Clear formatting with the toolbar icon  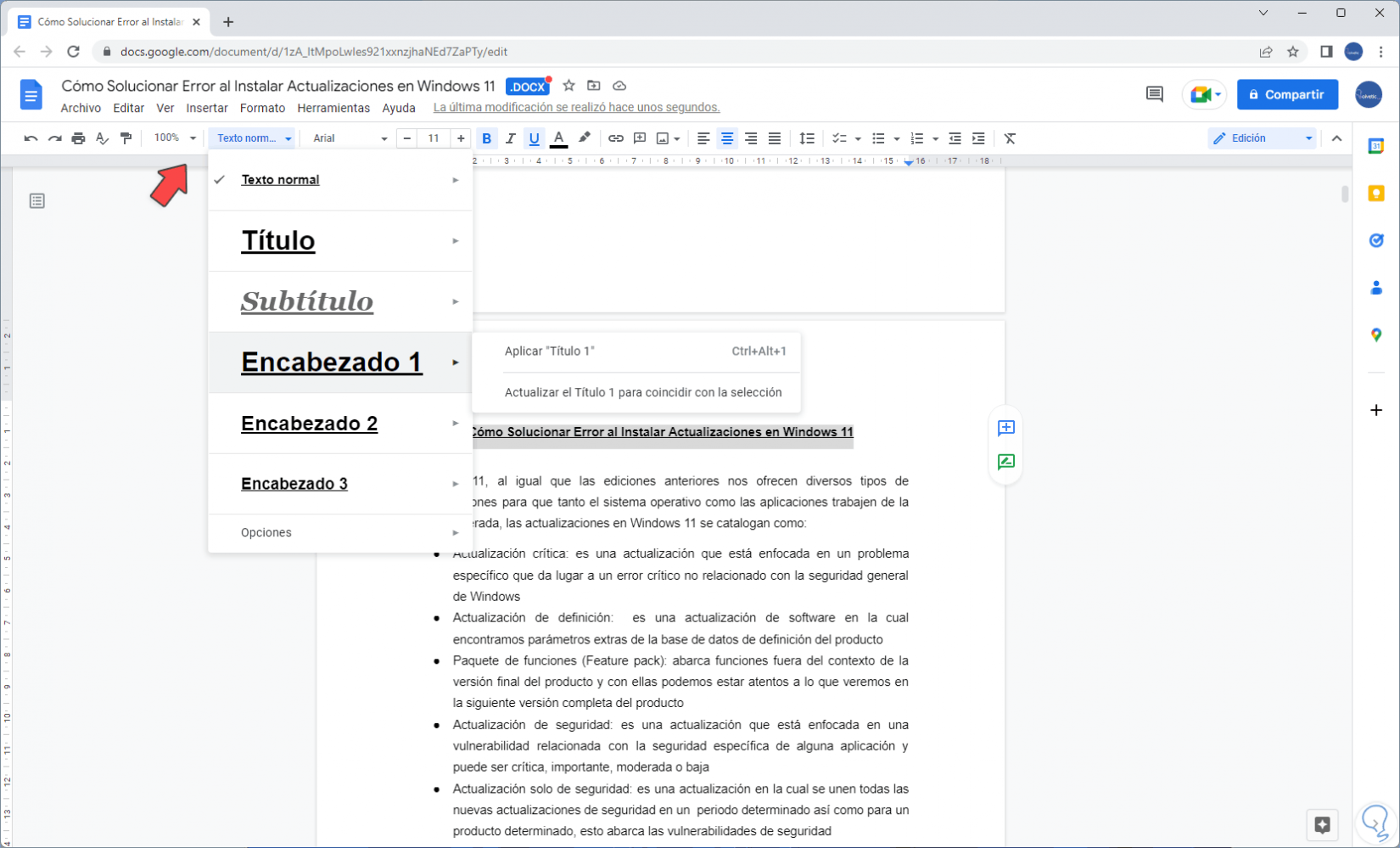(1010, 138)
